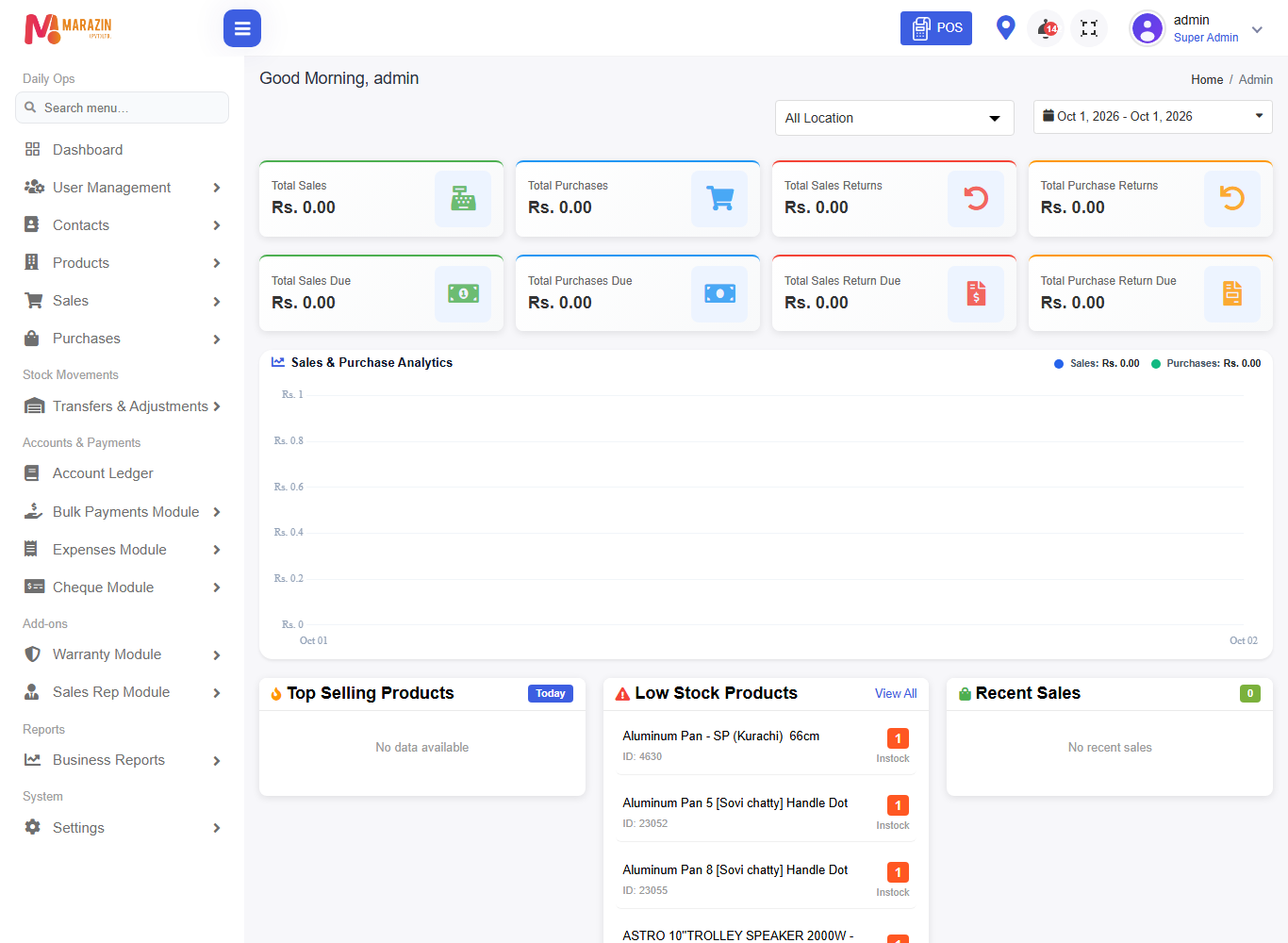This screenshot has height=943, width=1288.
Task: Toggle the sidebar with the hamburger button
Action: point(242,28)
